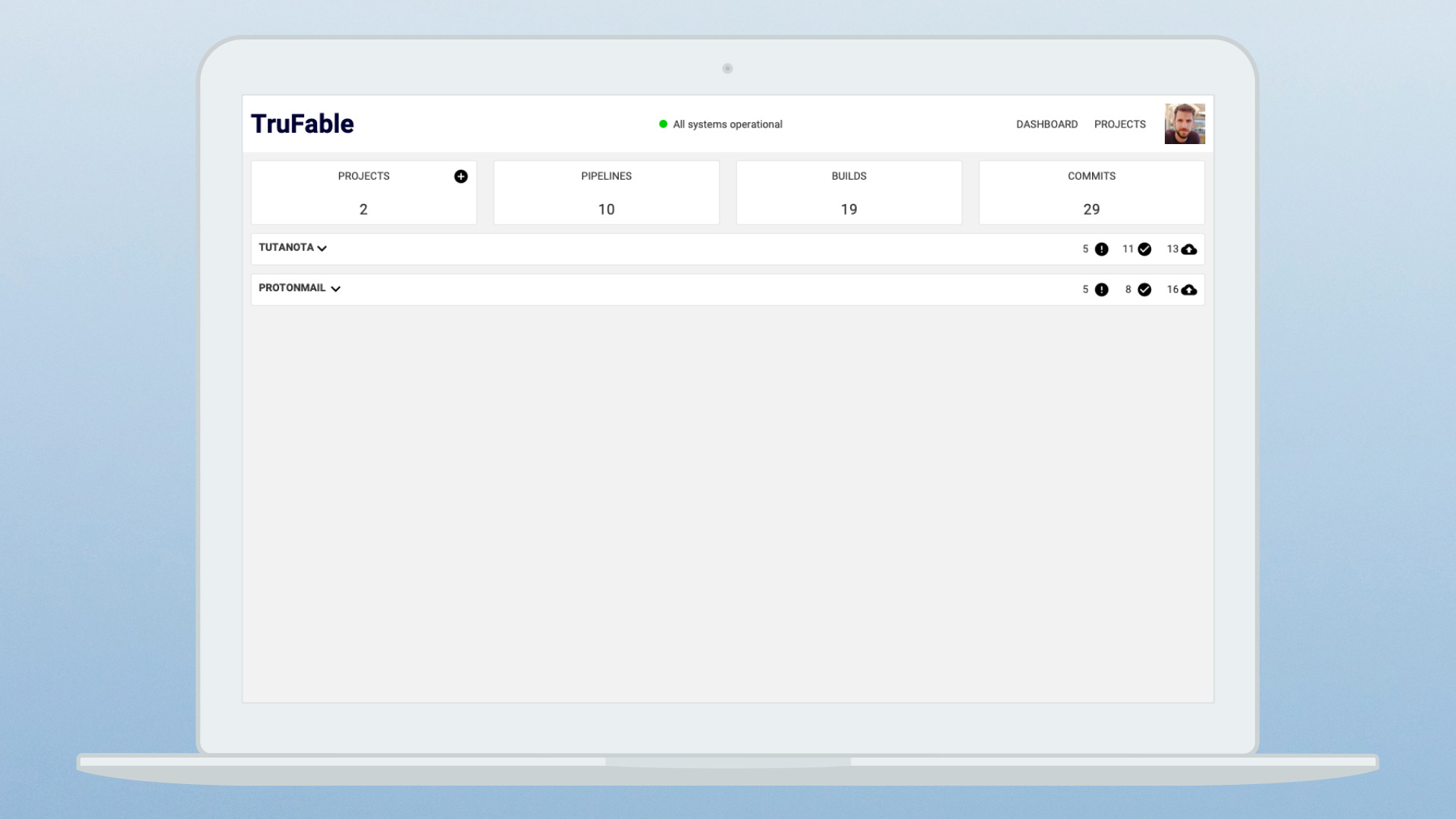Select the Commits summary card
The height and width of the screenshot is (819, 1456).
[x=1091, y=193]
